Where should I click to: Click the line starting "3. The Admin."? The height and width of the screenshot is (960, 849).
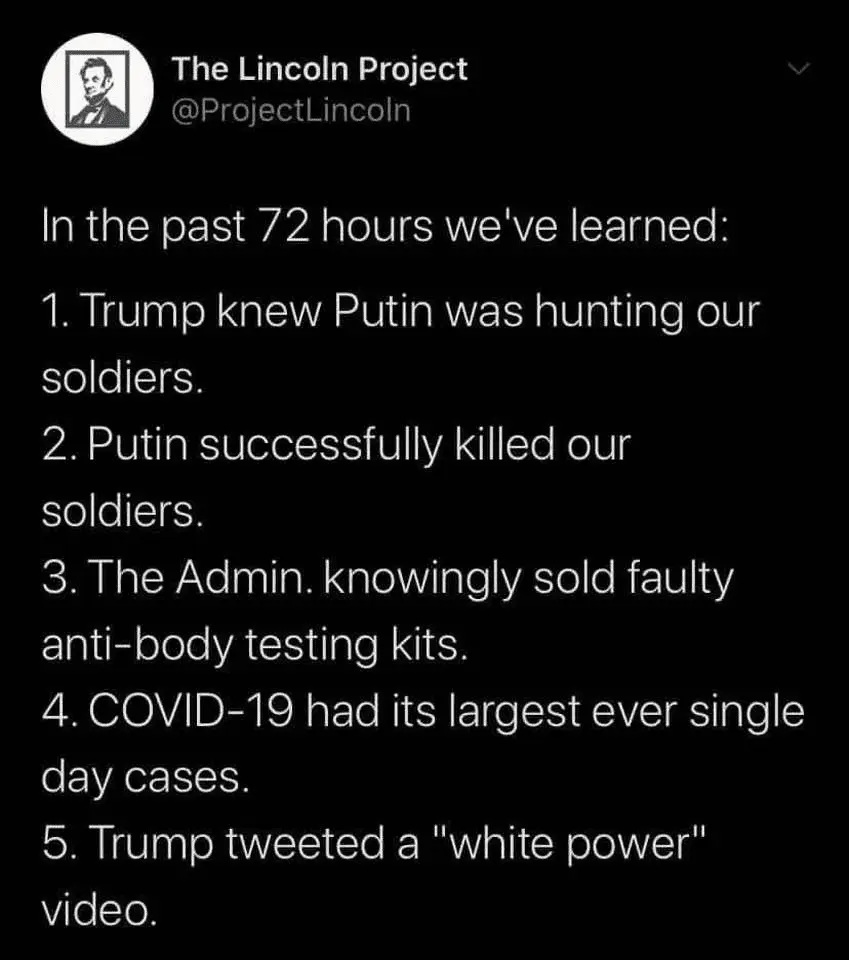387,579
